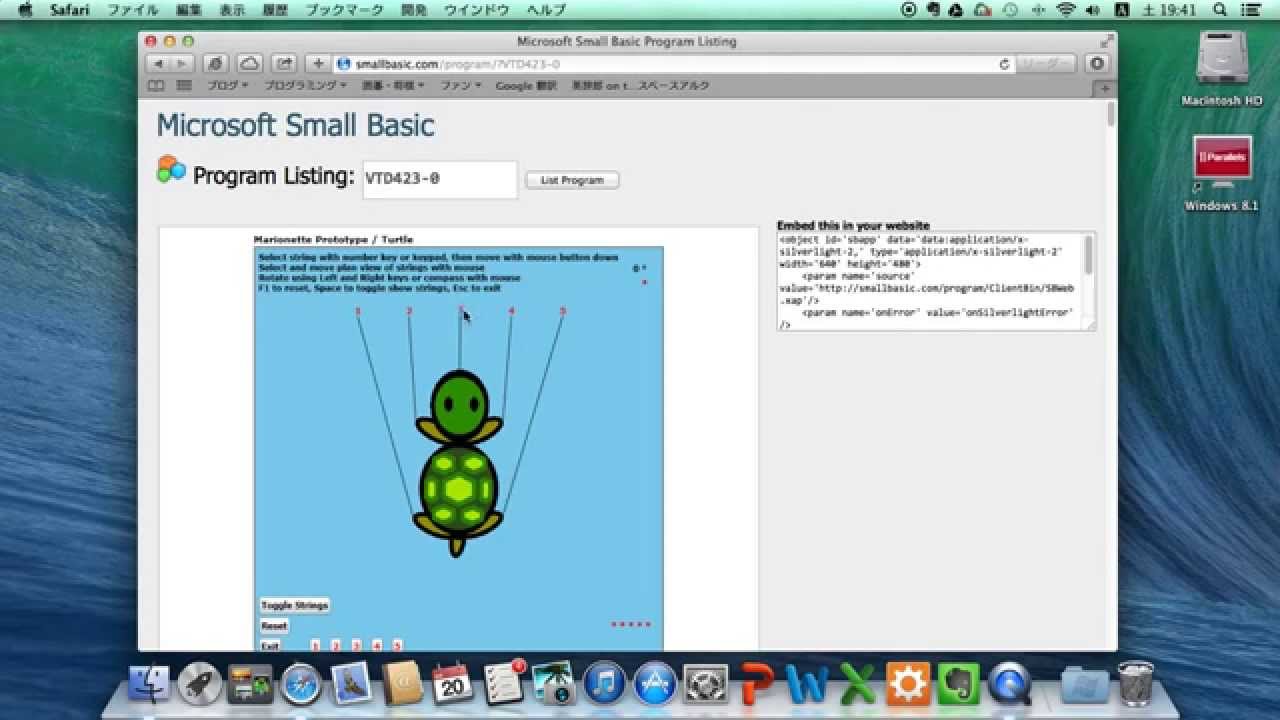Open Reminders with red badge in Dock
Screen dimensions: 1280x720
[x=503, y=684]
